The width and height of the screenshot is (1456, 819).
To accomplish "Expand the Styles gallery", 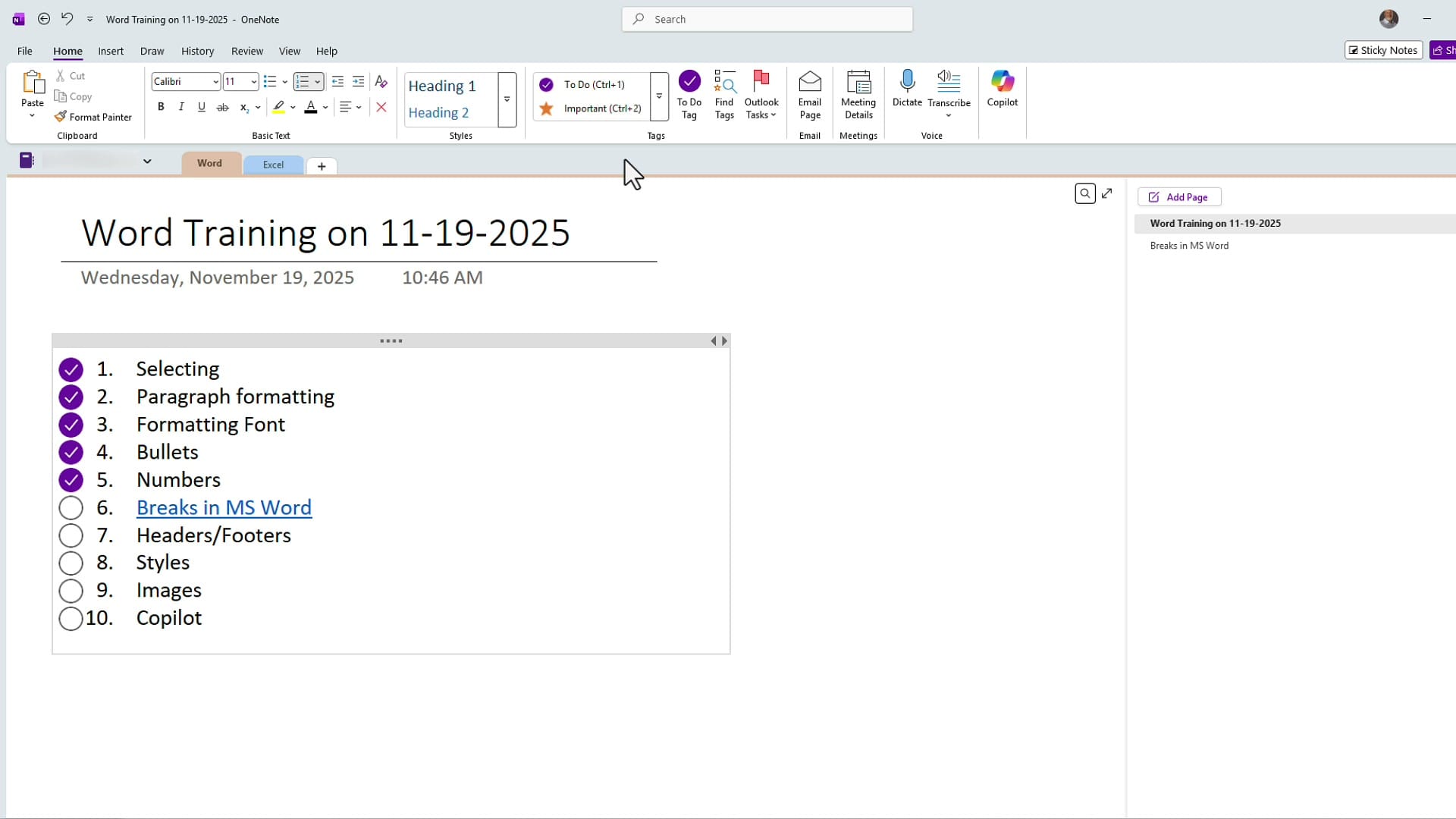I will [x=507, y=99].
